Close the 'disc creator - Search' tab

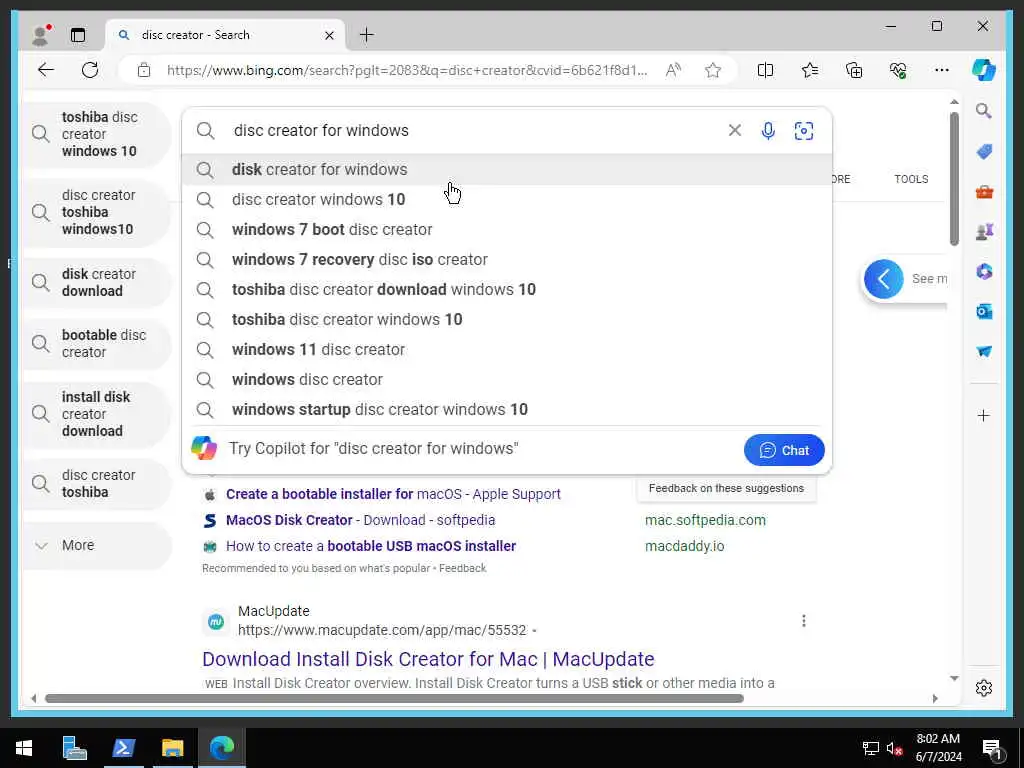click(329, 35)
